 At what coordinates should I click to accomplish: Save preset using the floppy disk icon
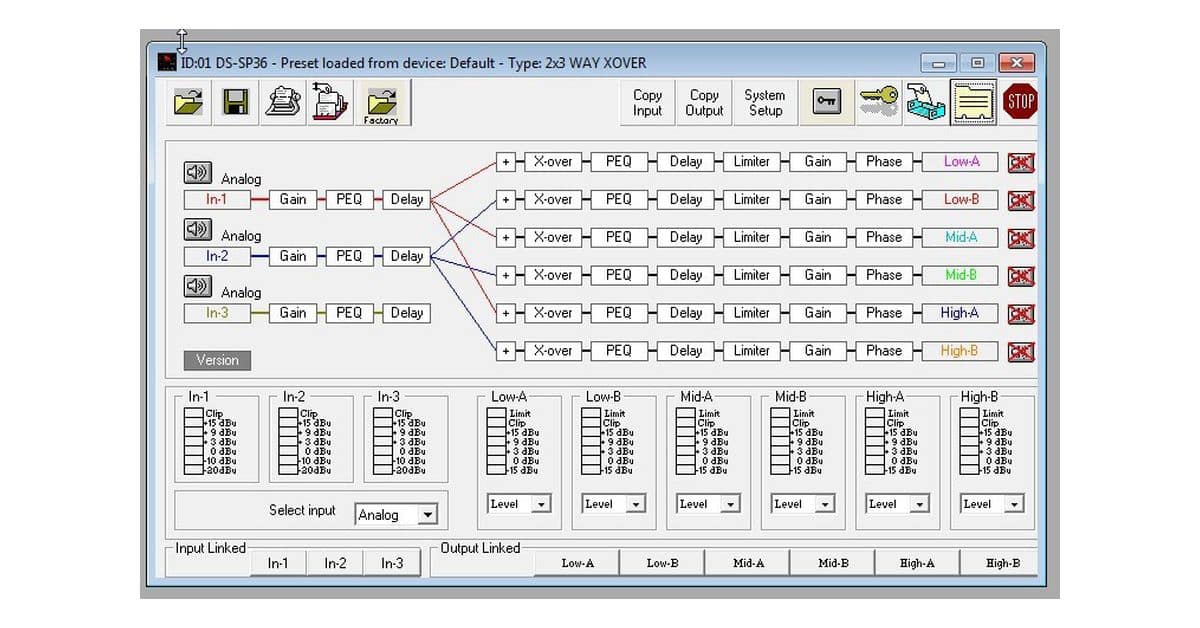point(236,102)
